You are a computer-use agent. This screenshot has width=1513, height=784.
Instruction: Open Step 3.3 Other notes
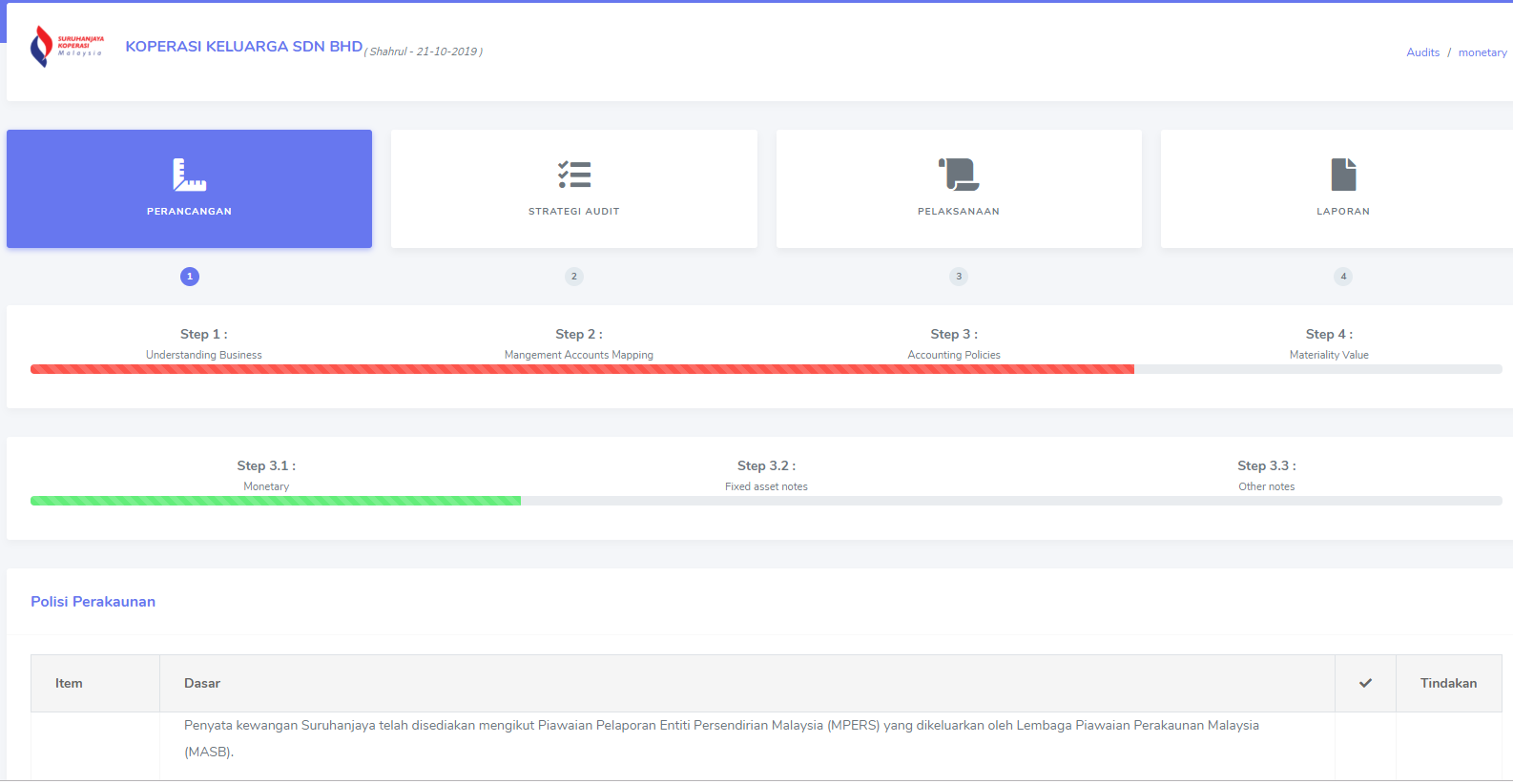point(1267,476)
